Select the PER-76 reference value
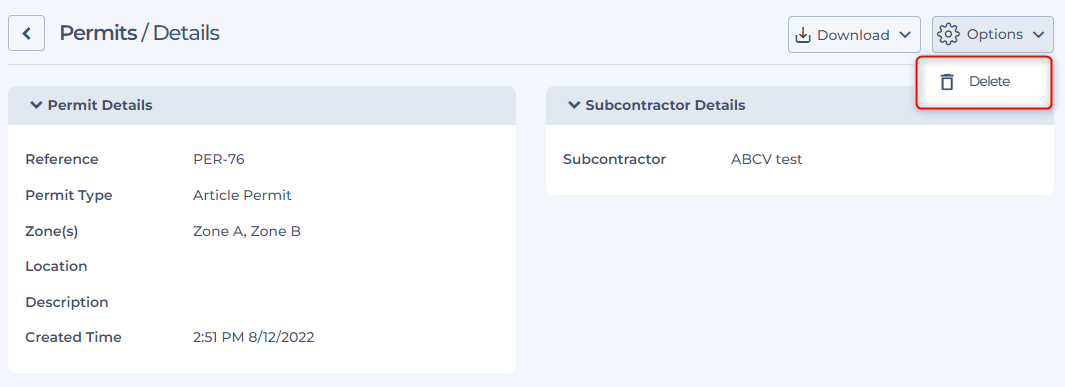Image resolution: width=1065 pixels, height=387 pixels. pyautogui.click(x=219, y=160)
